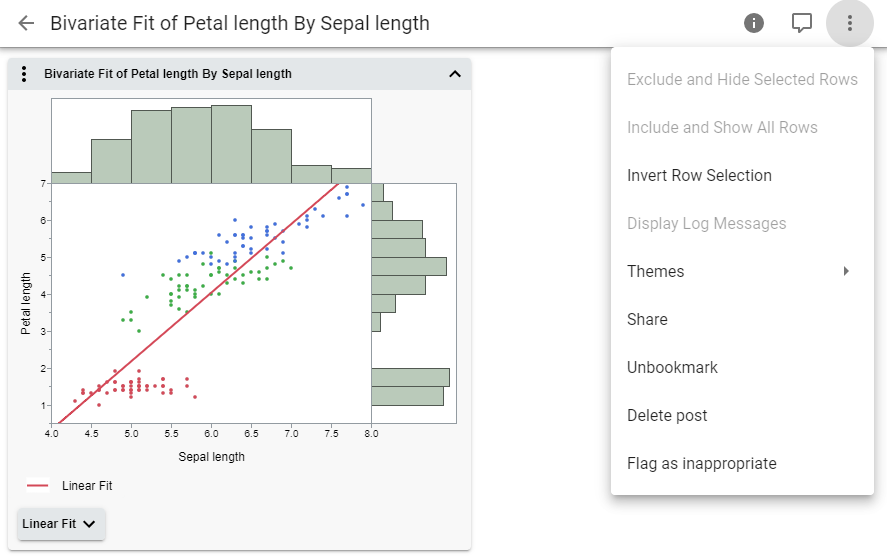Click the back arrow icon
This screenshot has height=560, width=887.
pos(27,23)
